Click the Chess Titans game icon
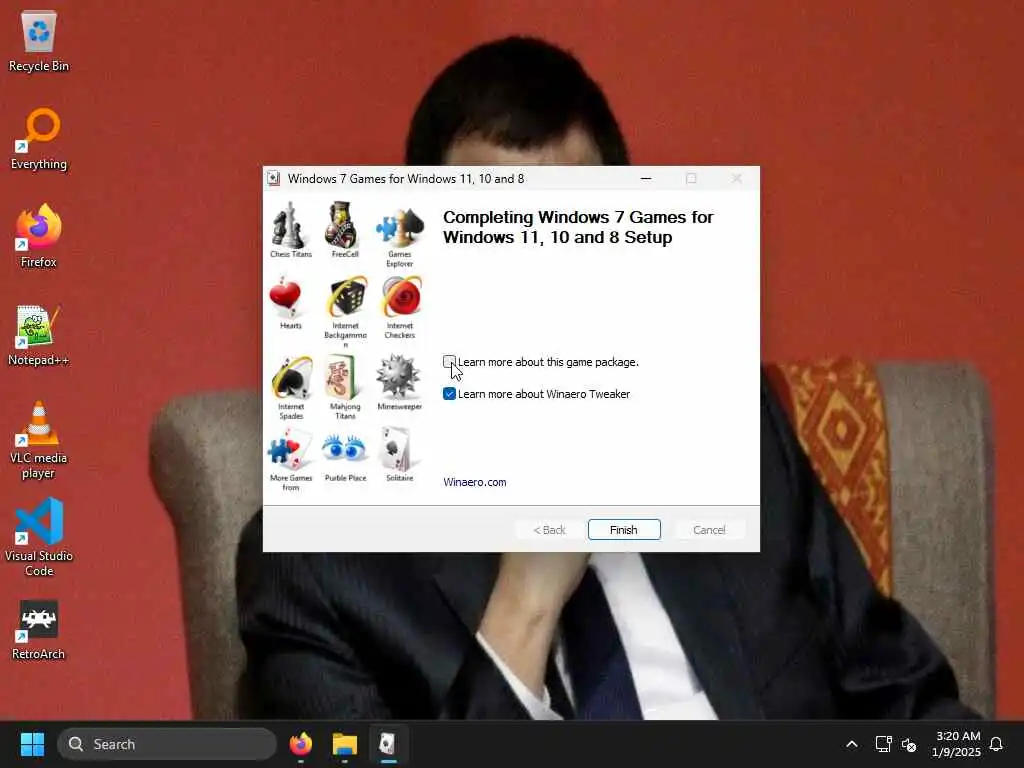The image size is (1024, 768). coord(289,225)
